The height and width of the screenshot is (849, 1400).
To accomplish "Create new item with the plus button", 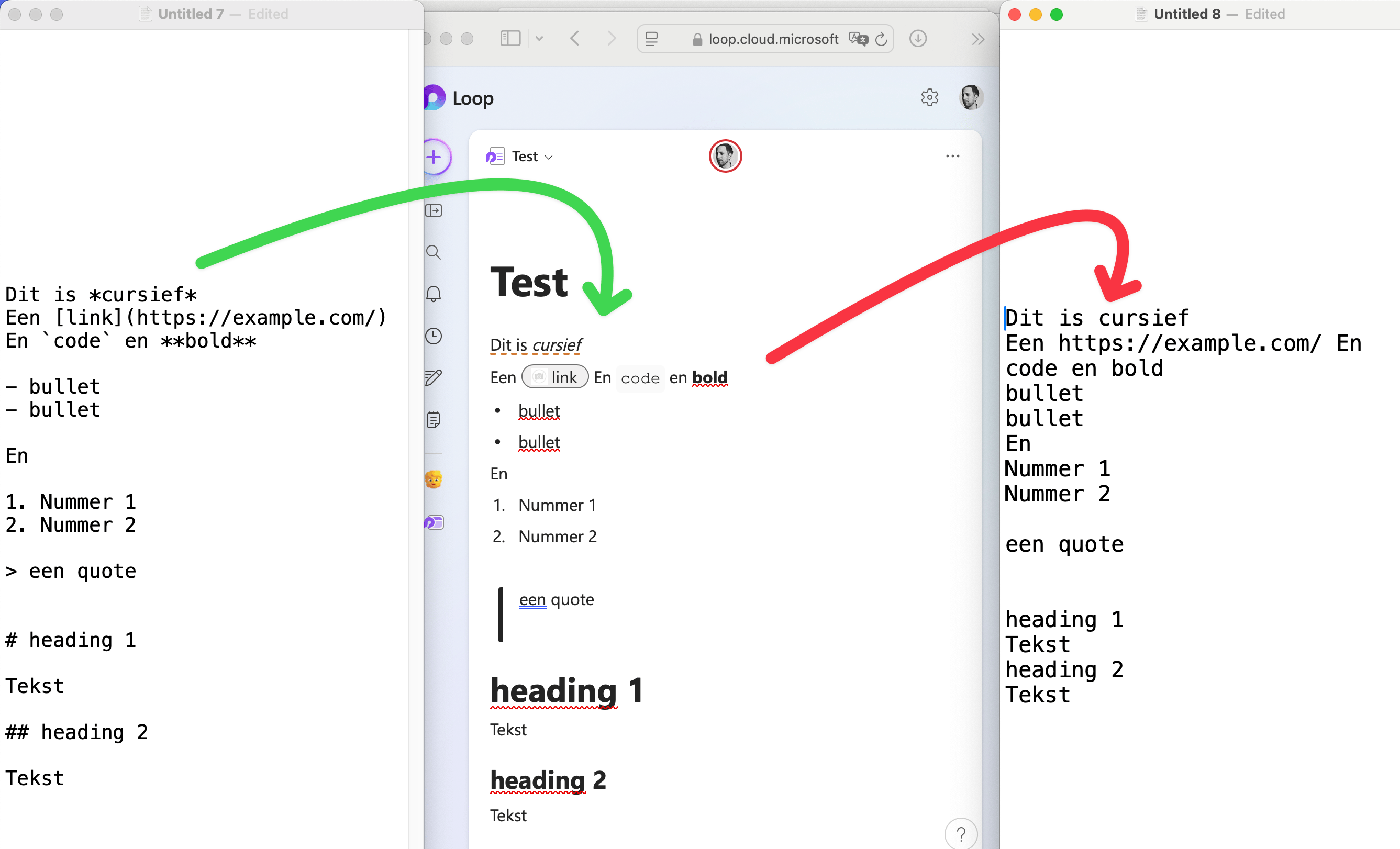I will (435, 157).
